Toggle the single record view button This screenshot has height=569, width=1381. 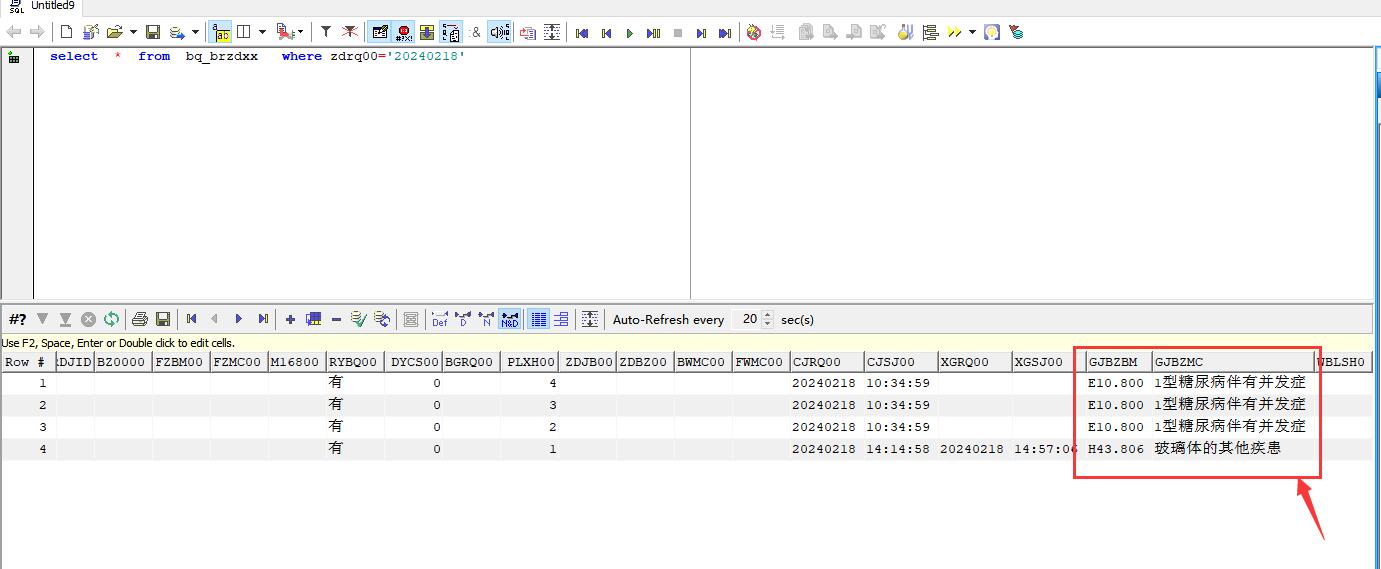(561, 319)
